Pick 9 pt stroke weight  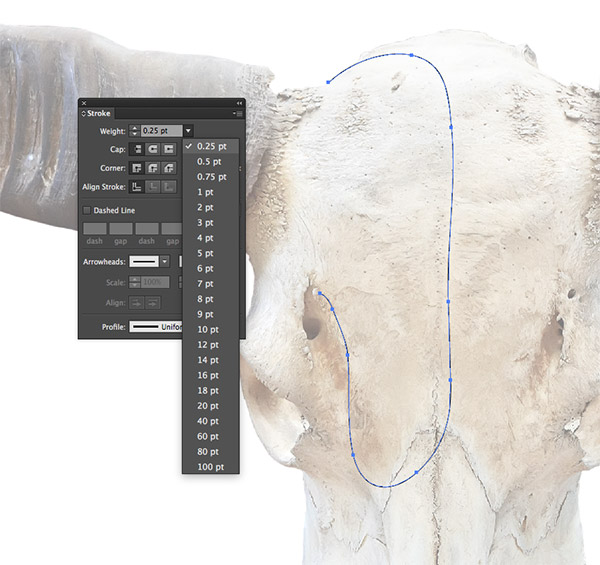pos(211,314)
